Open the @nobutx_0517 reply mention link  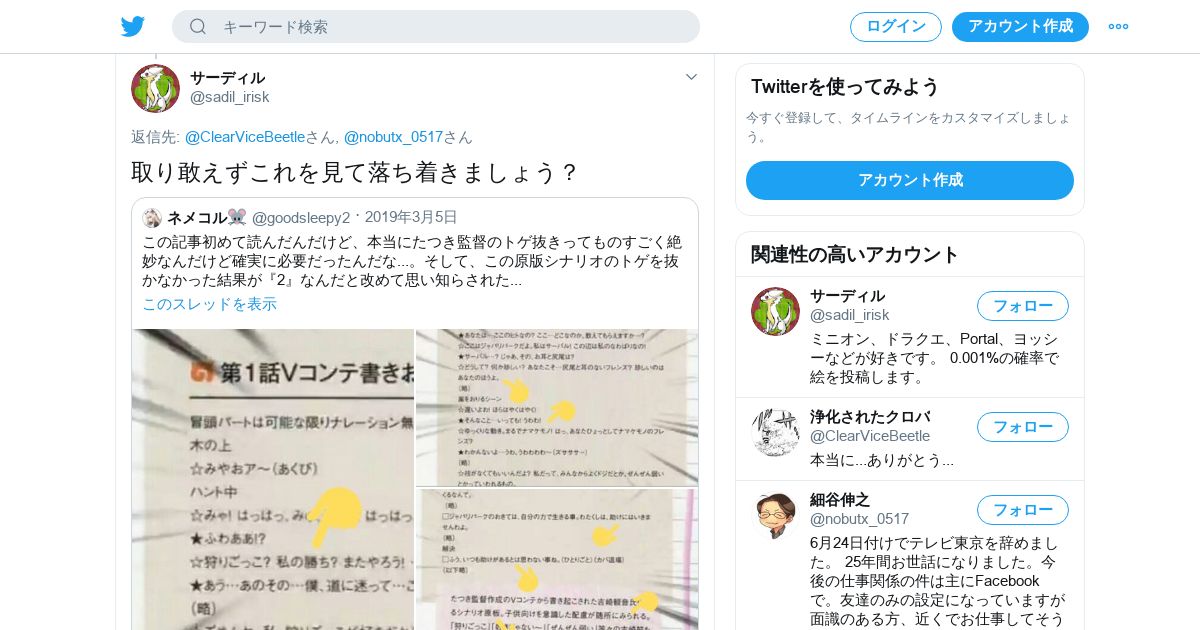pyautogui.click(x=393, y=137)
